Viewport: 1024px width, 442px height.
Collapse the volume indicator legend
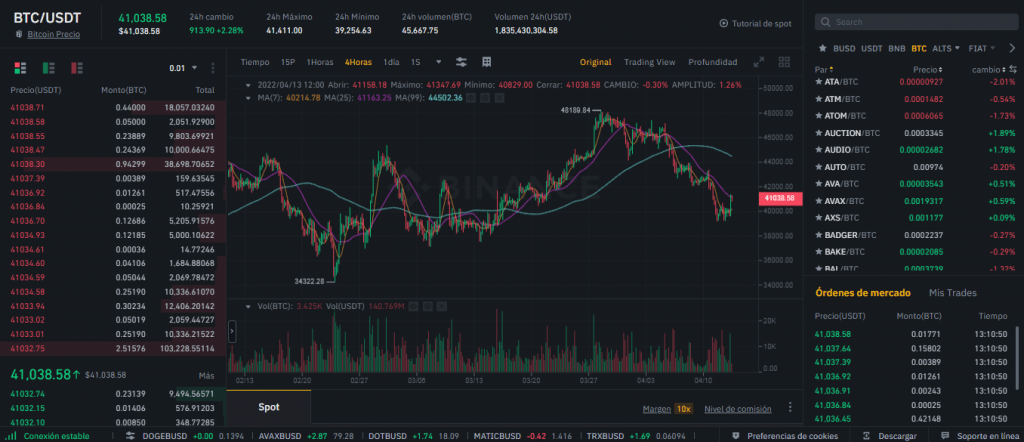[248, 306]
